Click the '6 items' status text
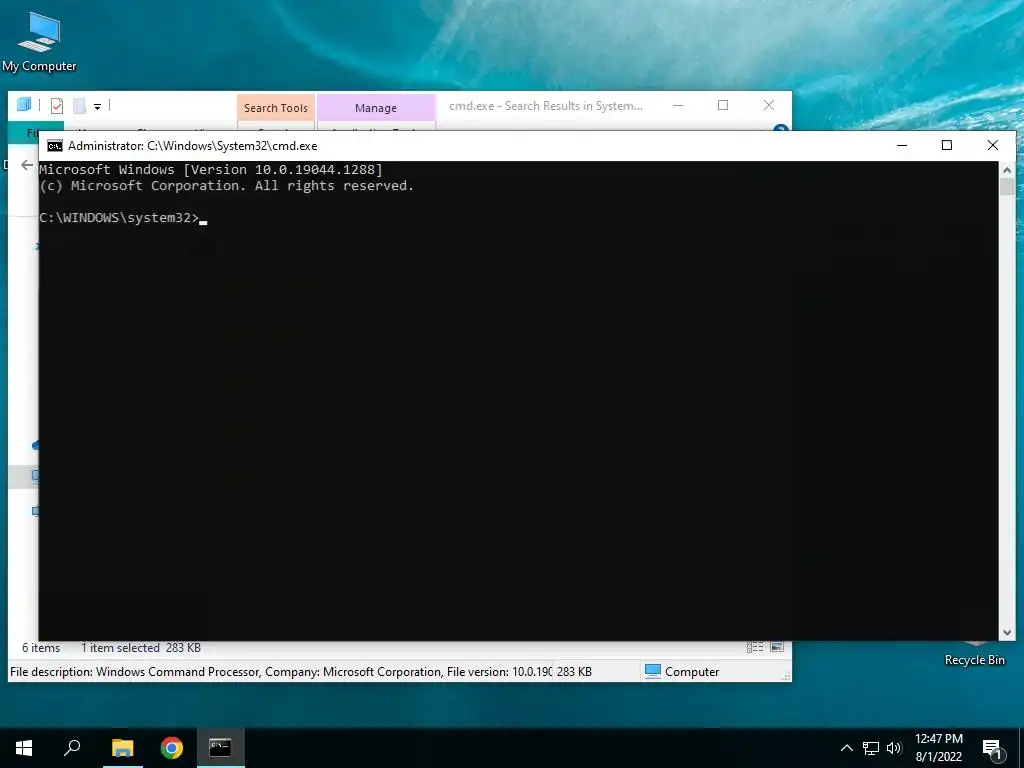This screenshot has width=1024, height=768. click(x=41, y=648)
